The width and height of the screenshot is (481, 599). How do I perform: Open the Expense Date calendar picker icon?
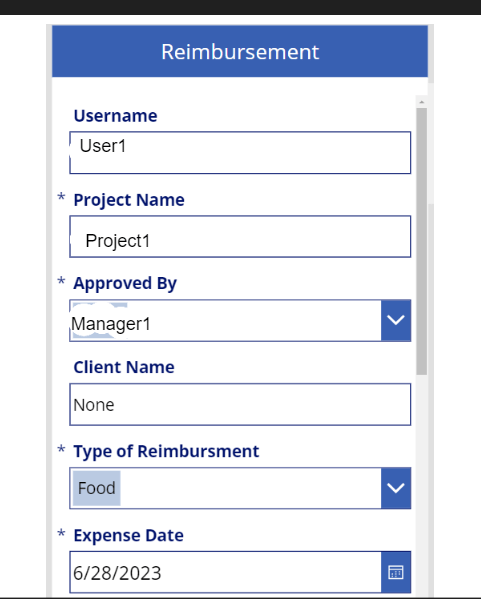(x=396, y=572)
